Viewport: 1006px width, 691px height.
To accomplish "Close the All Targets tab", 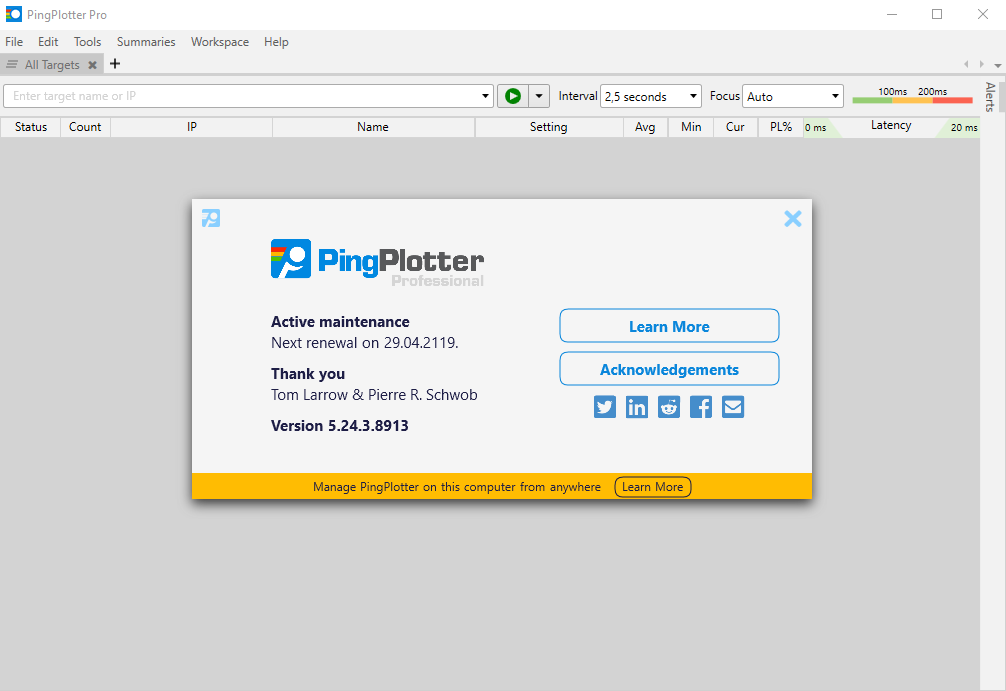I will tap(92, 65).
